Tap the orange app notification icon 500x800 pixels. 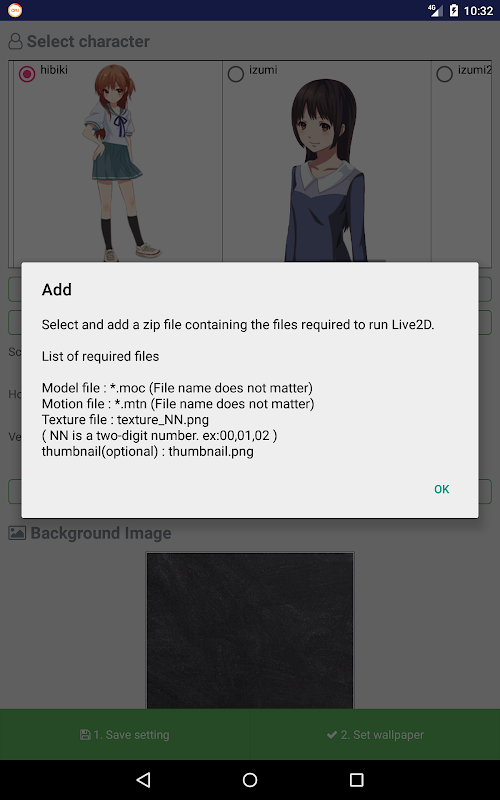[15, 10]
